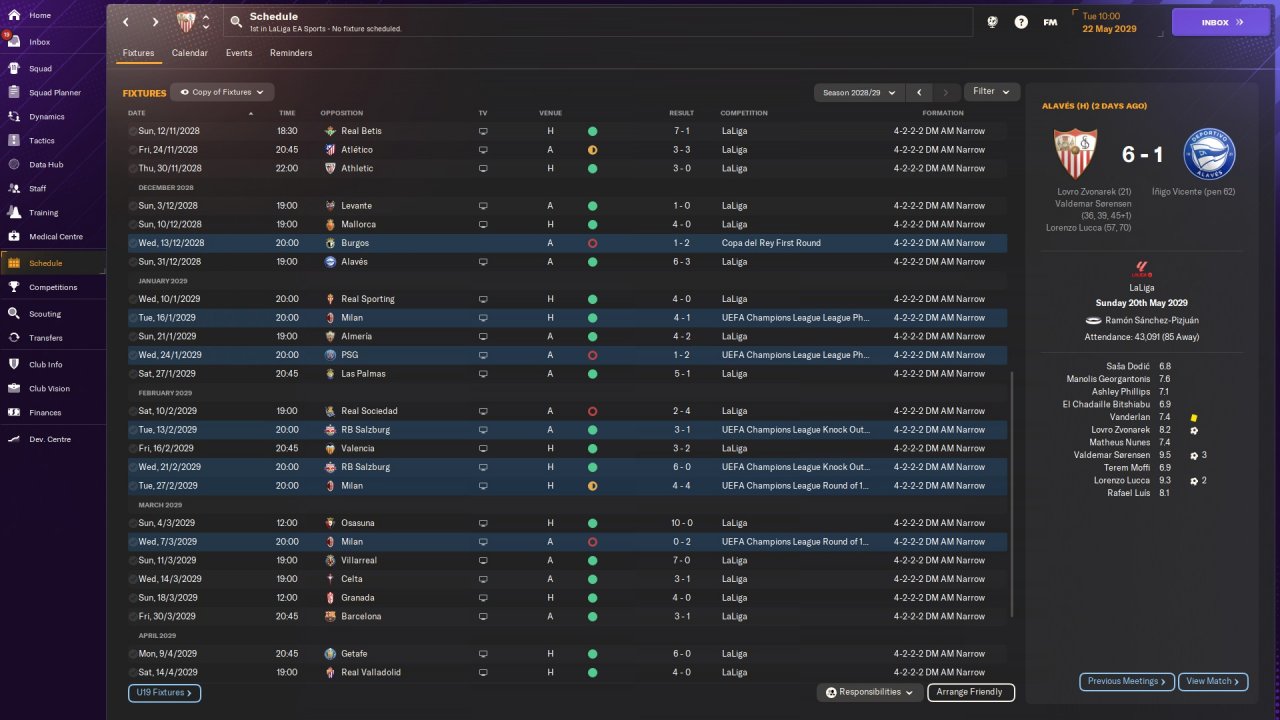1280x720 pixels.
Task: Switch to the Events tab
Action: click(239, 53)
